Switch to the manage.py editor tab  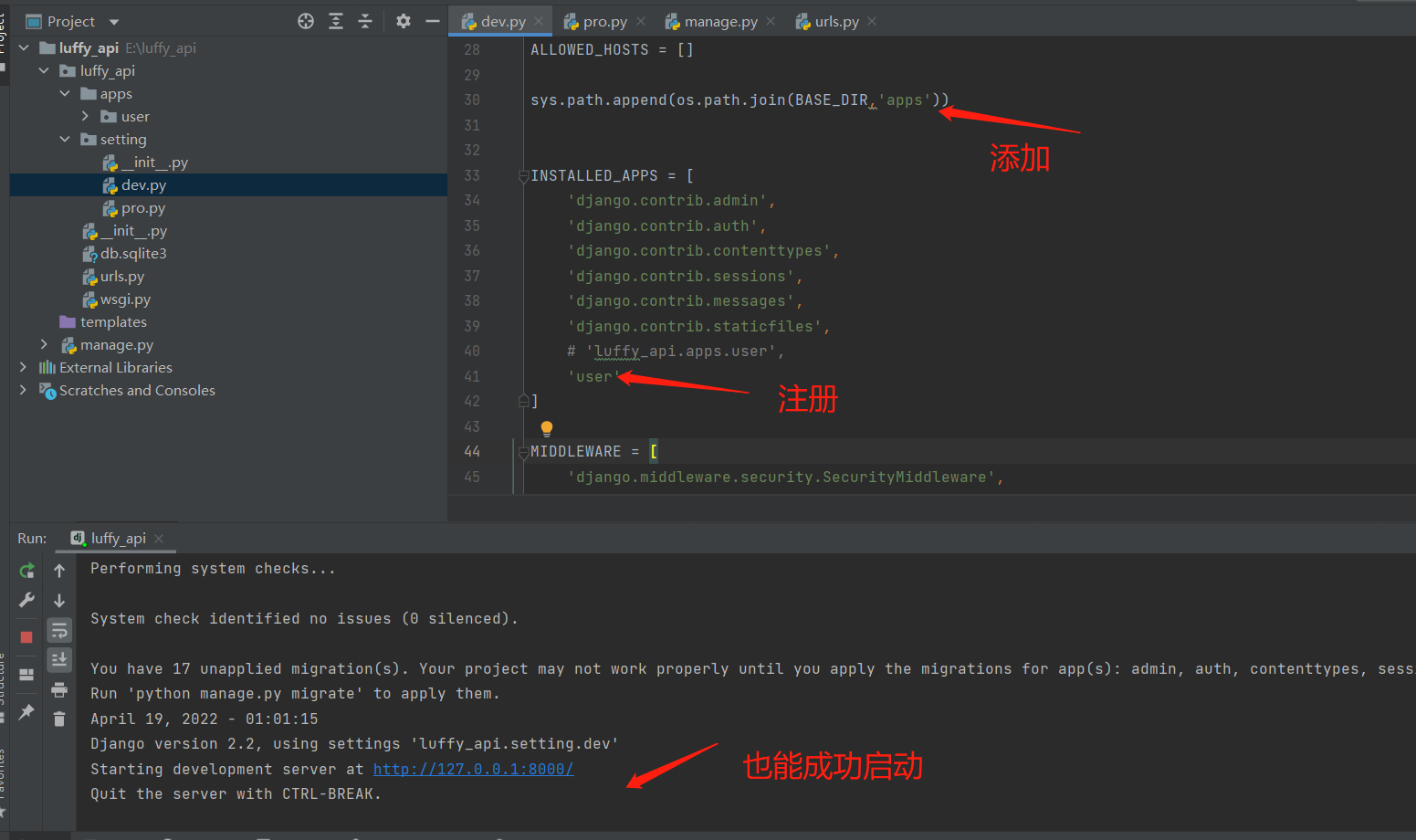pyautogui.click(x=720, y=22)
